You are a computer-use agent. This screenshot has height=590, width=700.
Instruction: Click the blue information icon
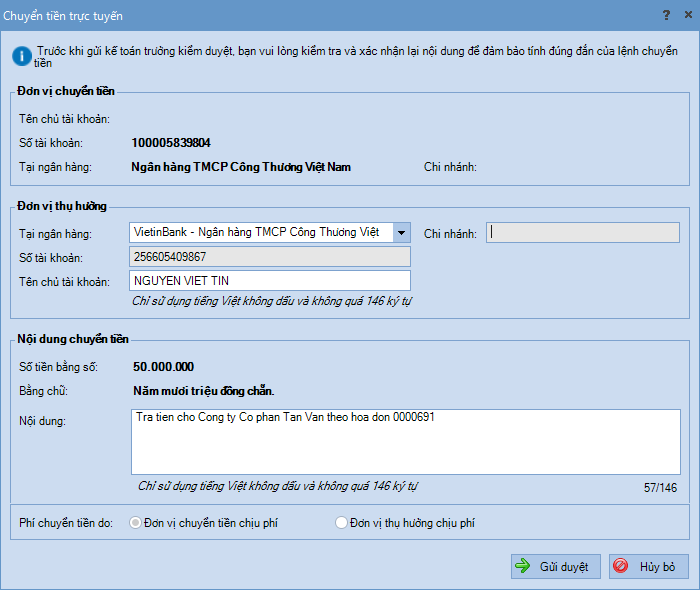(22, 56)
